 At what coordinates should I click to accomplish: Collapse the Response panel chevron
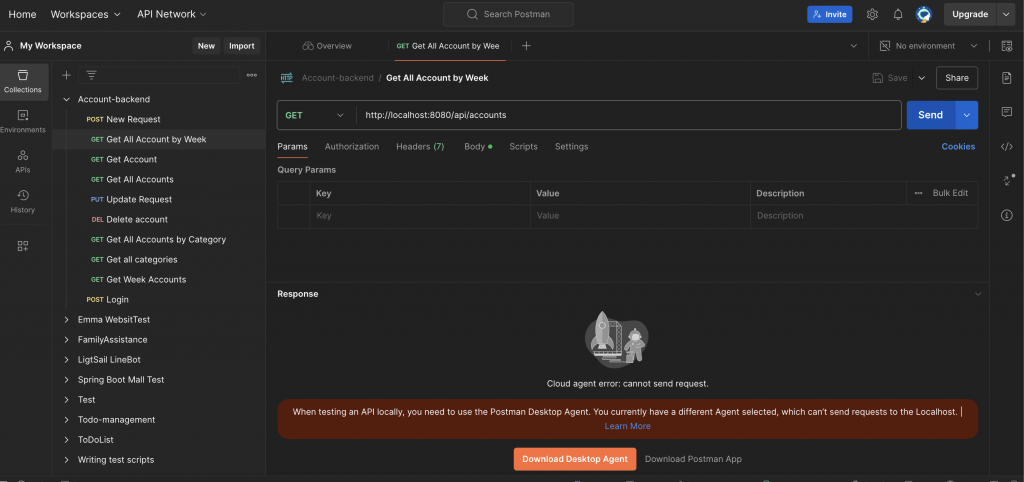click(978, 294)
